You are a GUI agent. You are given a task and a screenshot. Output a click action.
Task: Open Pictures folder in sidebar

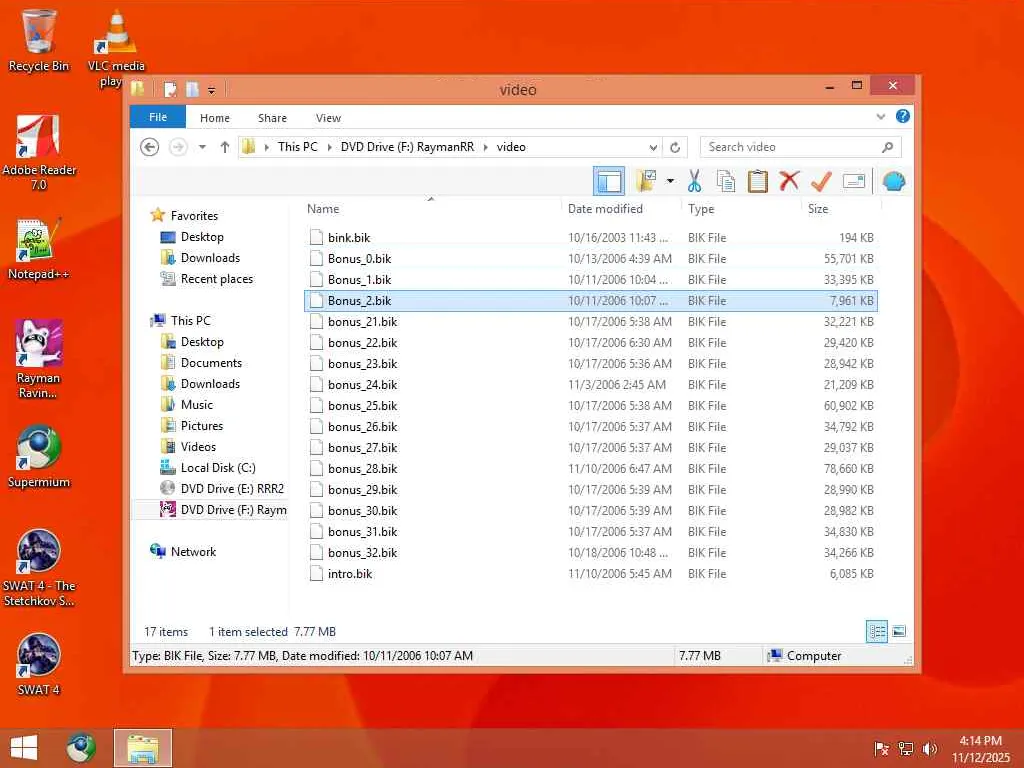pos(202,426)
